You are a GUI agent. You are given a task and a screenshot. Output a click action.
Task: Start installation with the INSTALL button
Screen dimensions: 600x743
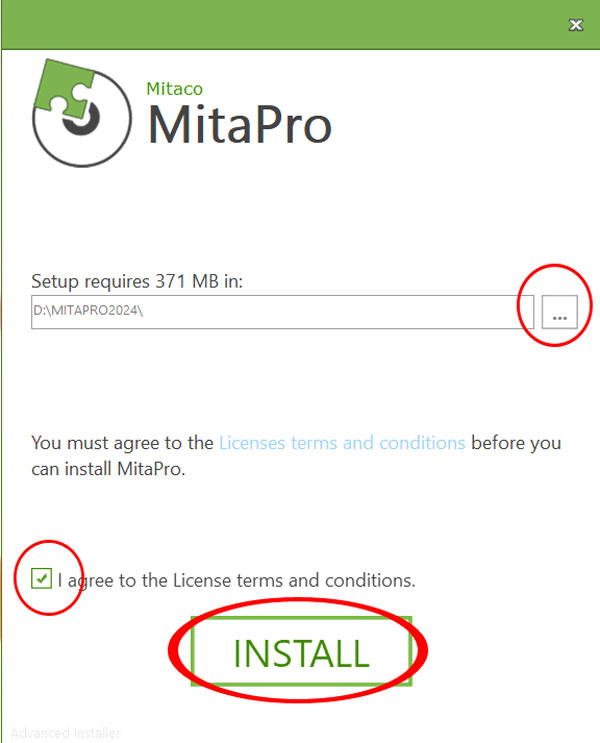[x=301, y=651]
